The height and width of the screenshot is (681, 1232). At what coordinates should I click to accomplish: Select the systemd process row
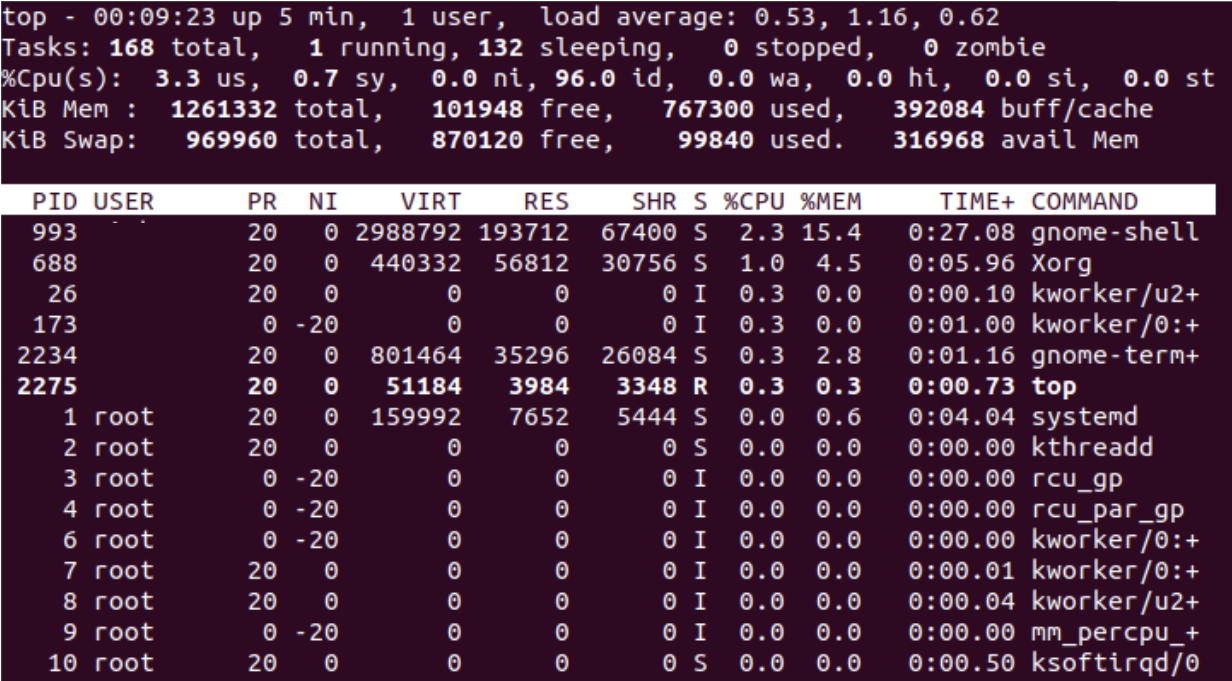[x=600, y=414]
